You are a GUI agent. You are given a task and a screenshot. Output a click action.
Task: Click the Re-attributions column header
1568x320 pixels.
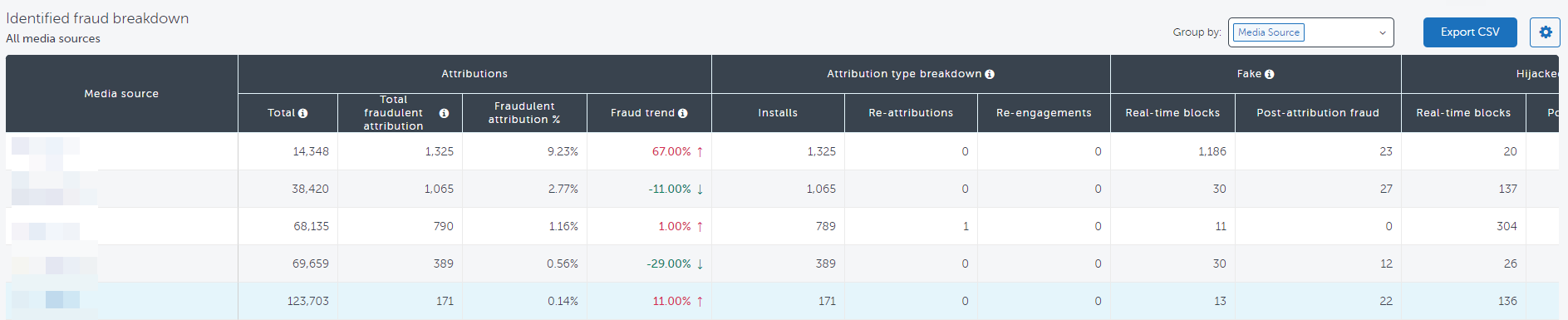point(911,113)
